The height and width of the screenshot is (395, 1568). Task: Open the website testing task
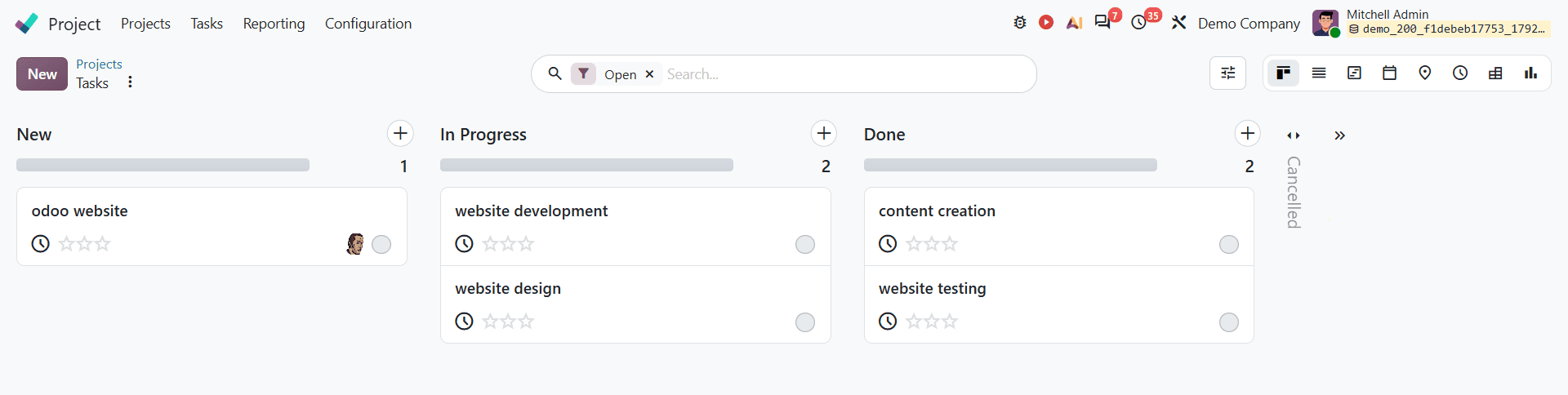(x=1059, y=304)
